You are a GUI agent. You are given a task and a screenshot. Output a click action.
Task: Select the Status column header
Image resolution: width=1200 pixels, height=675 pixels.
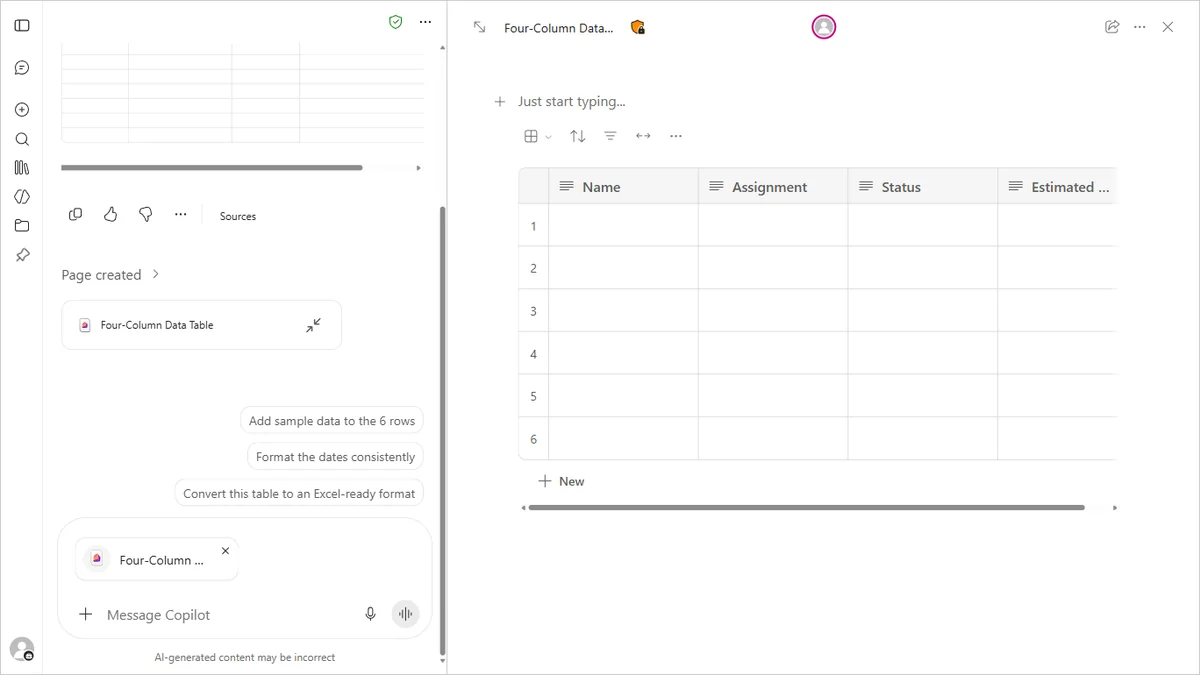(923, 187)
